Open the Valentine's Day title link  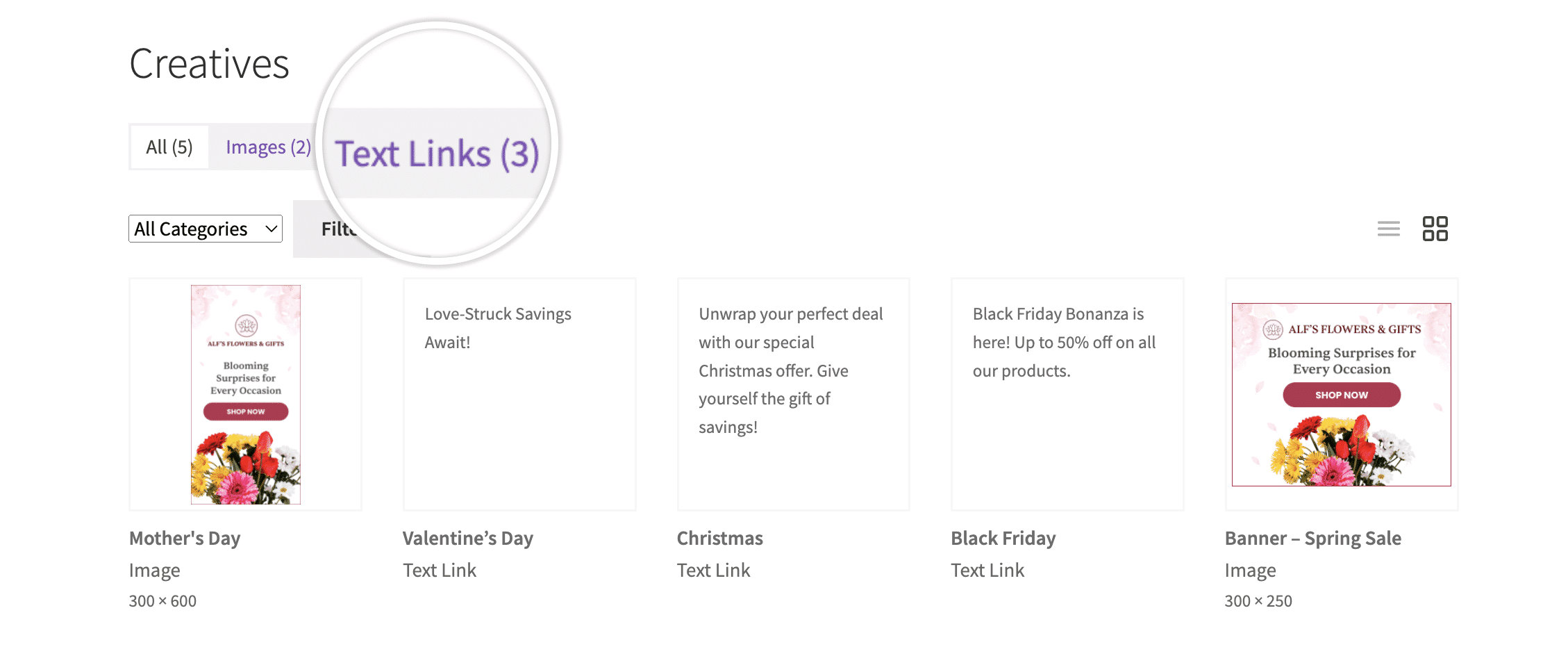click(468, 539)
